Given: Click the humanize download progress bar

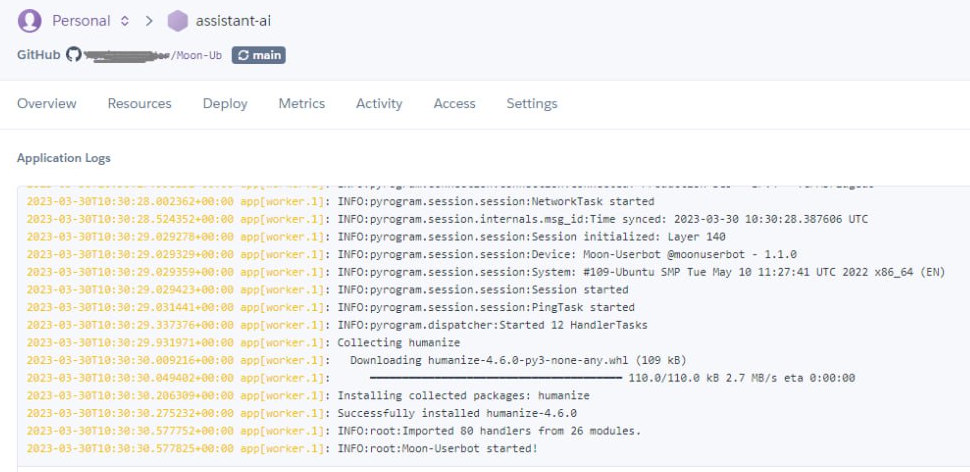Looking at the screenshot, I should click(495, 378).
